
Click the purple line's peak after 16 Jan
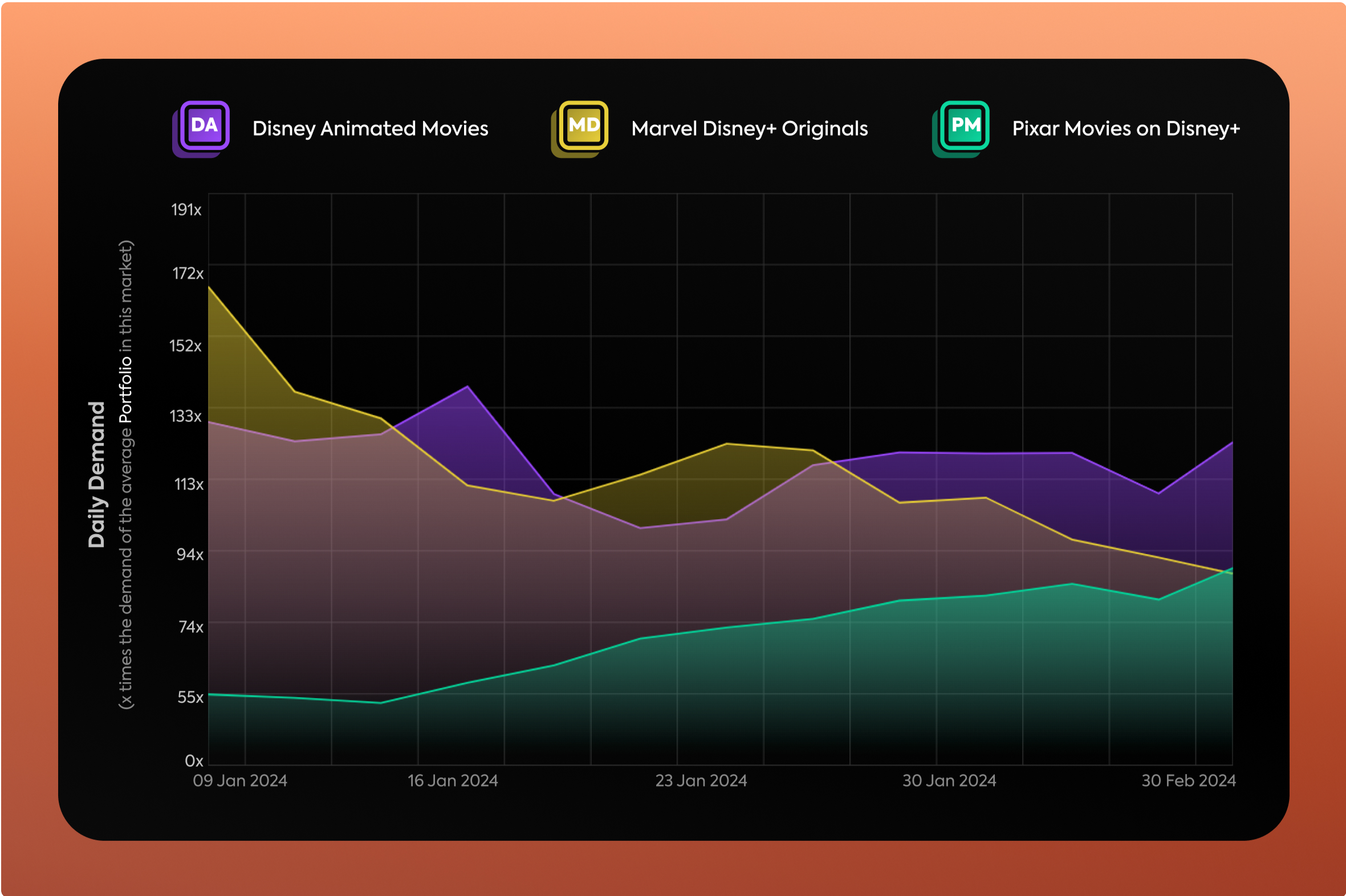point(467,387)
